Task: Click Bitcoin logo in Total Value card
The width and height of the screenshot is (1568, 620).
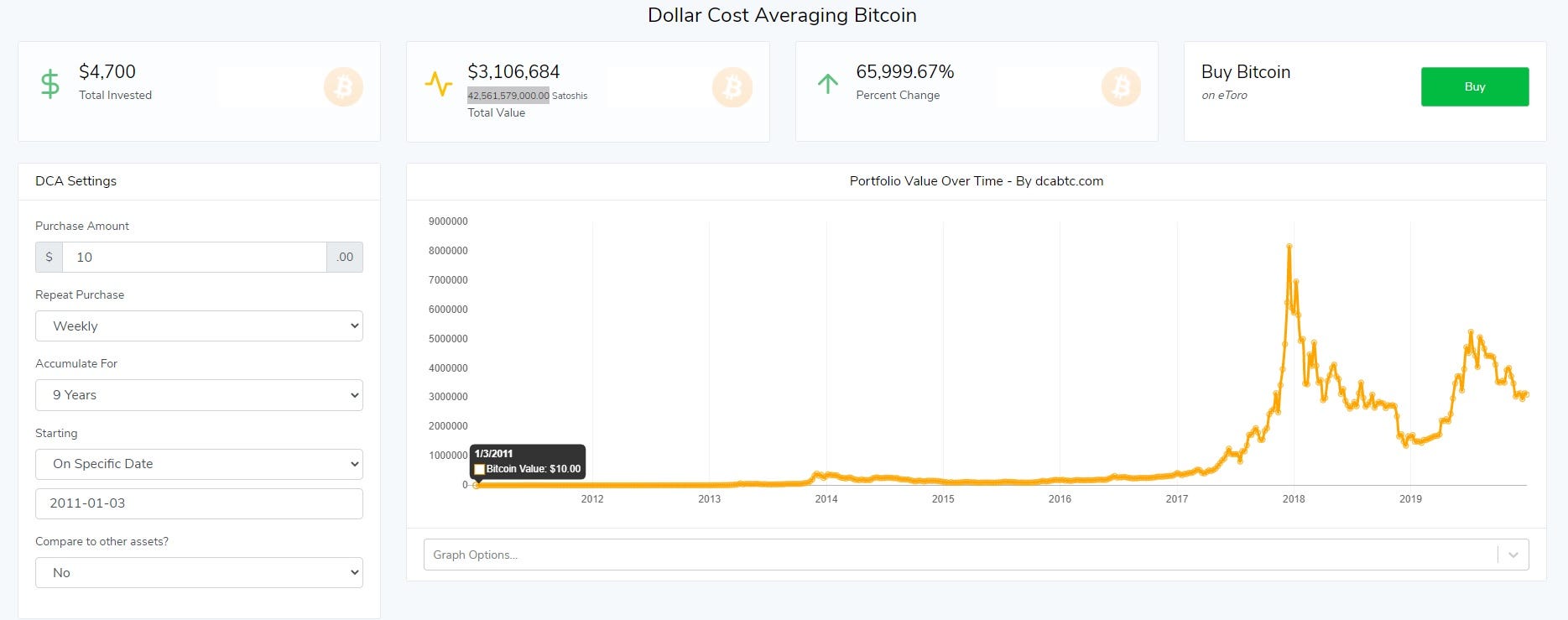Action: [732, 87]
